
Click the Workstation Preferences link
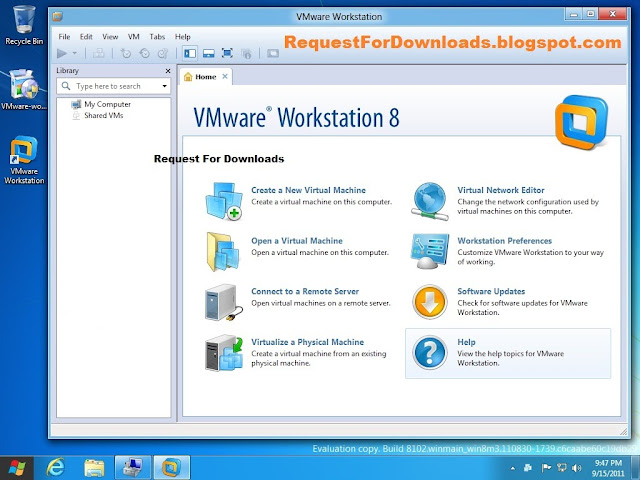click(504, 241)
